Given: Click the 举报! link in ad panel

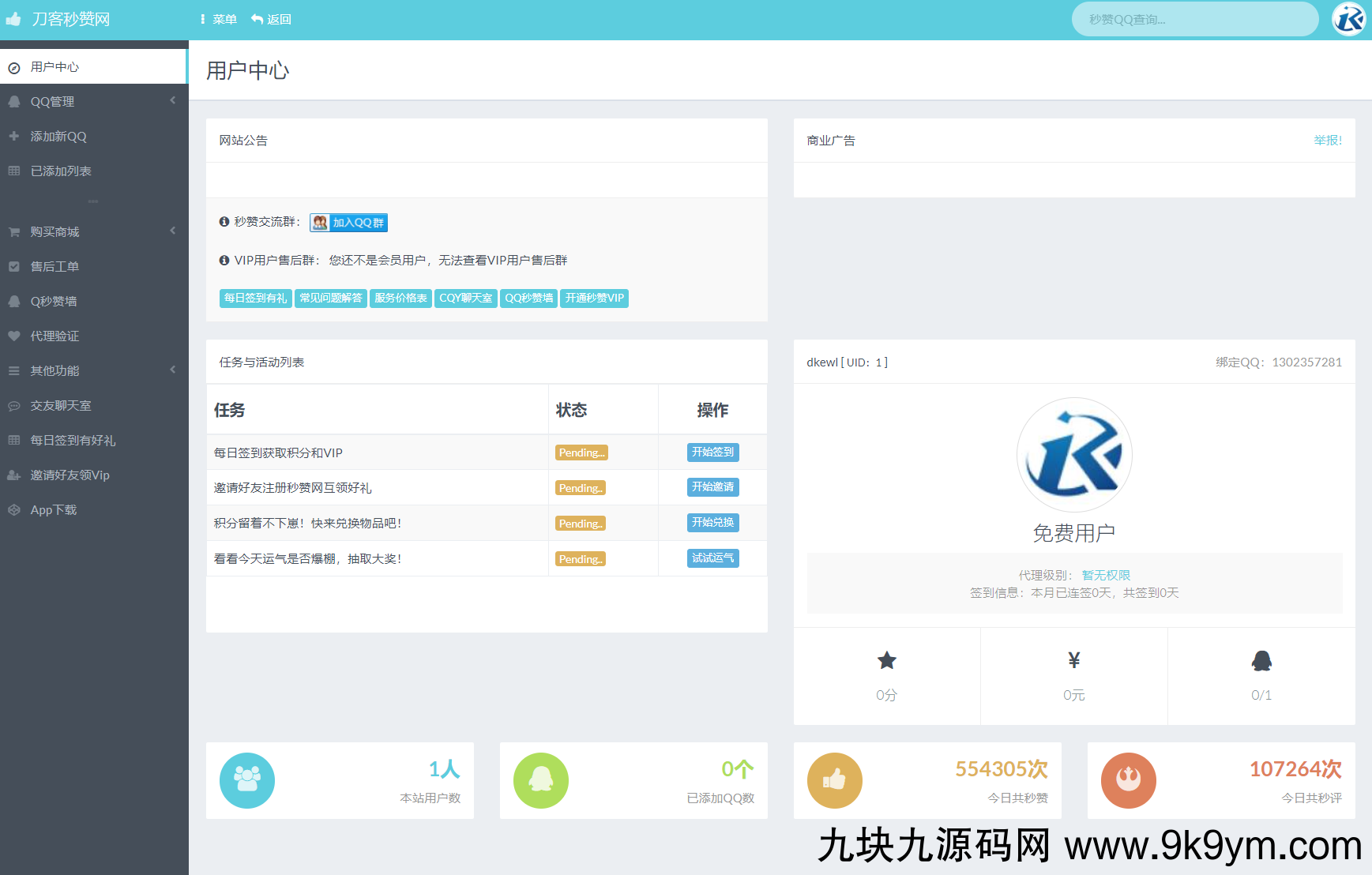Looking at the screenshot, I should point(1327,141).
